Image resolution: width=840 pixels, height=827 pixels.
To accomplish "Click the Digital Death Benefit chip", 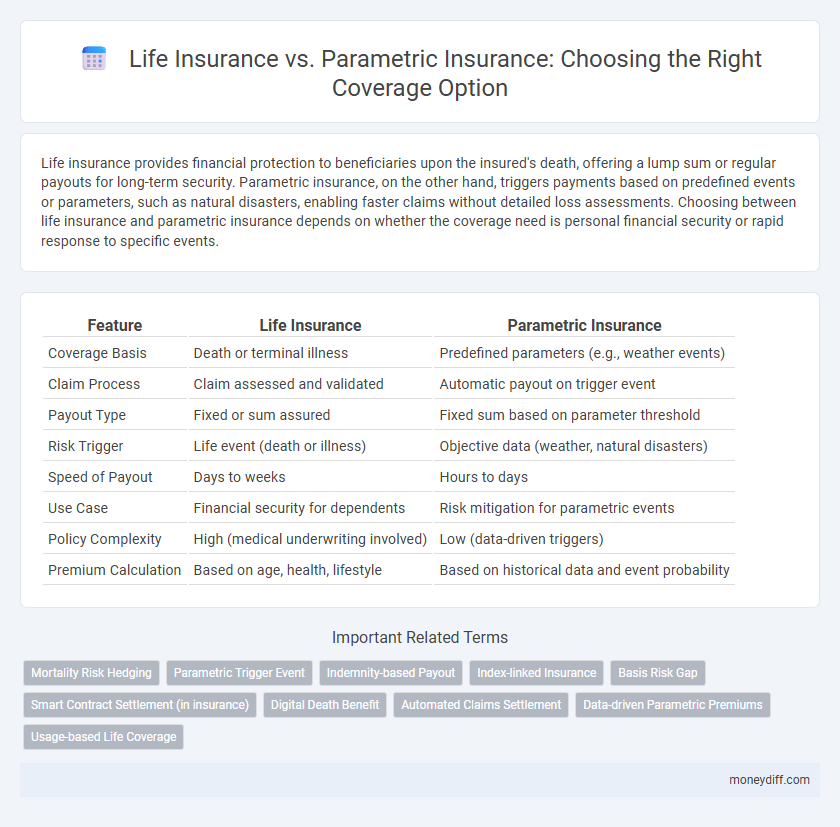I will tap(324, 705).
